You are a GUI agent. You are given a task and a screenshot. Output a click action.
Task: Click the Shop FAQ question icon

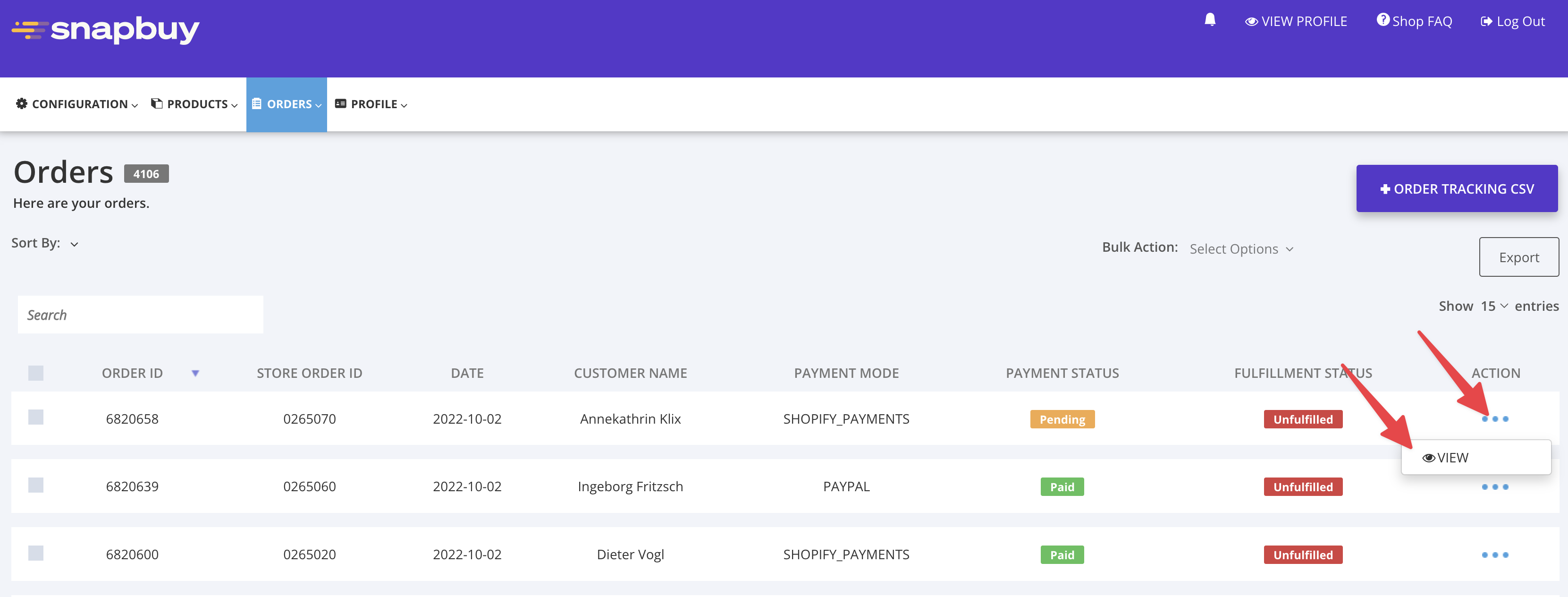click(x=1383, y=20)
